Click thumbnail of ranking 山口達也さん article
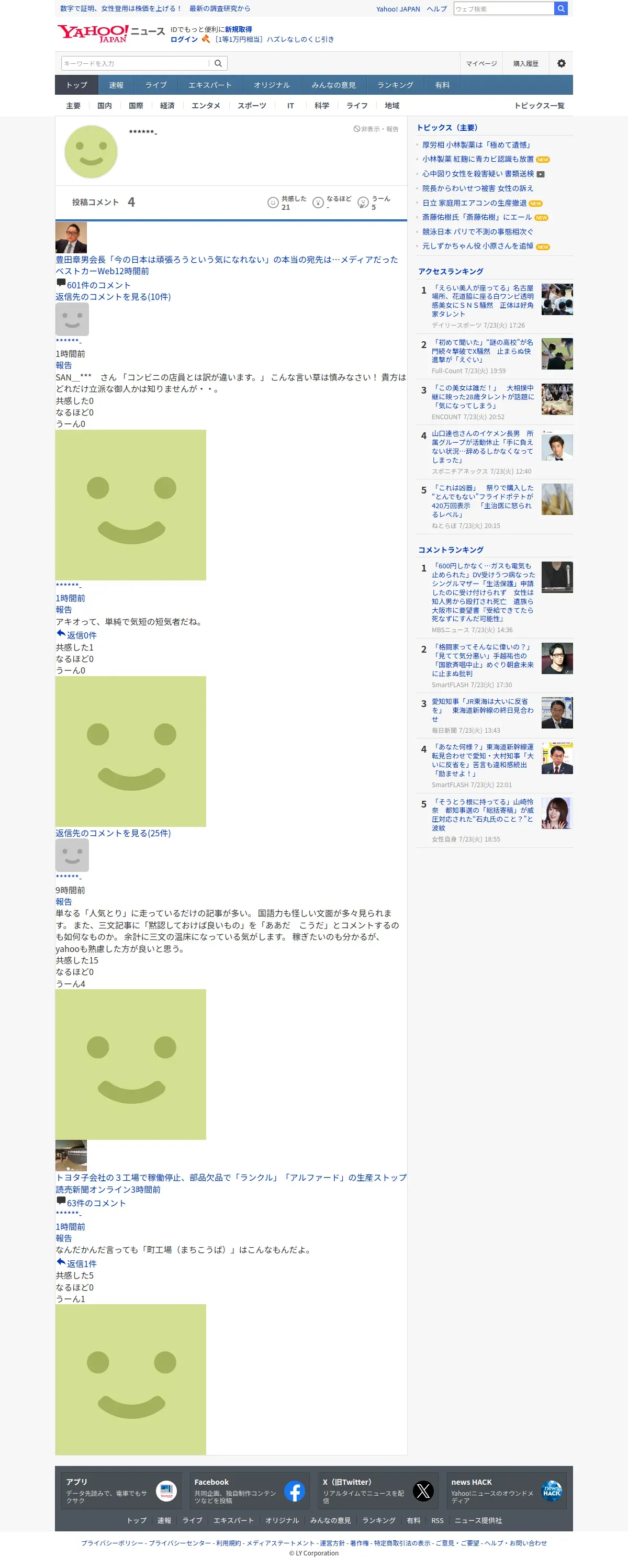Viewport: 628px width, 1568px height. (x=557, y=445)
